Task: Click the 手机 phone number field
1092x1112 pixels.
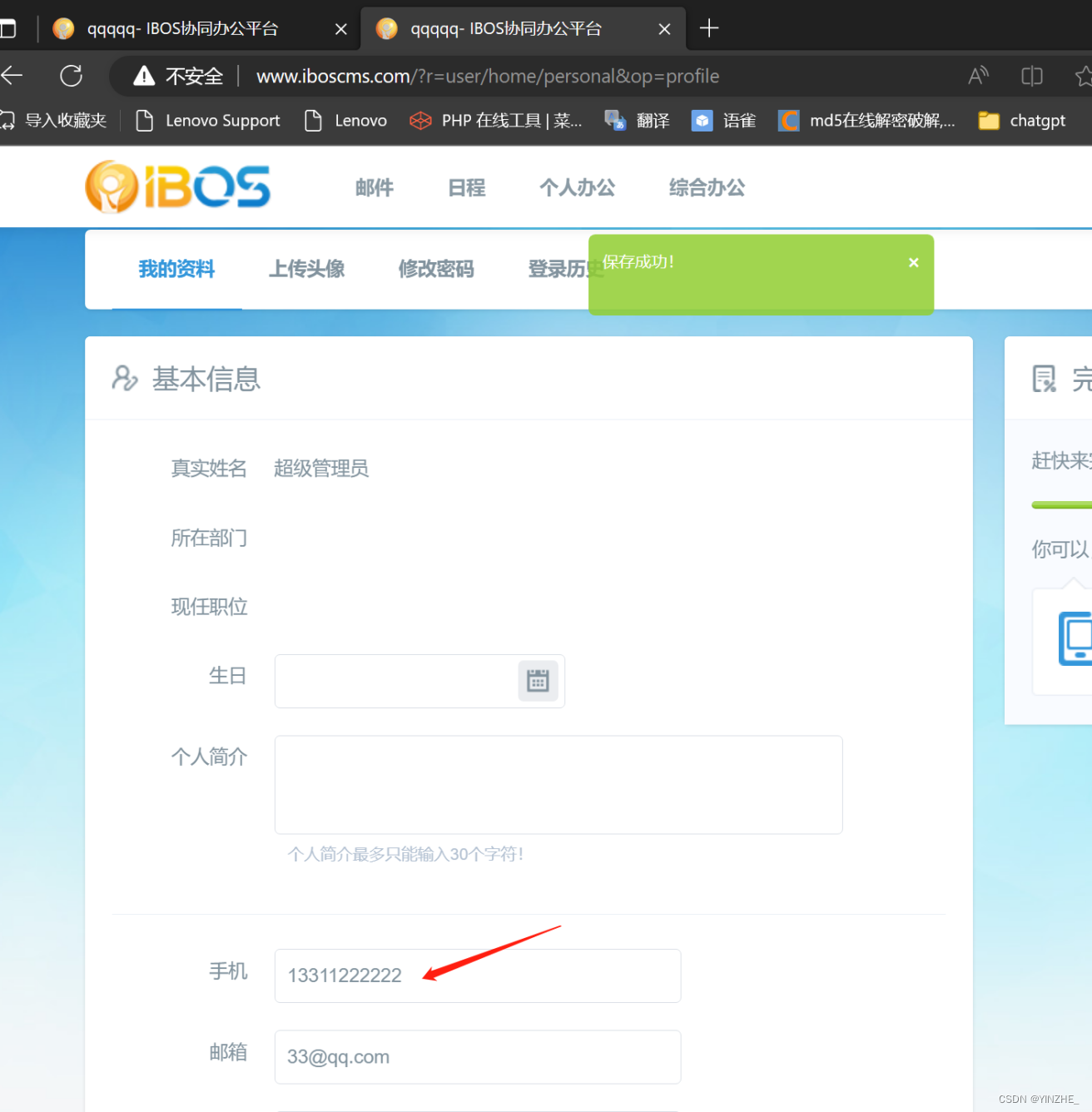Action: (478, 975)
